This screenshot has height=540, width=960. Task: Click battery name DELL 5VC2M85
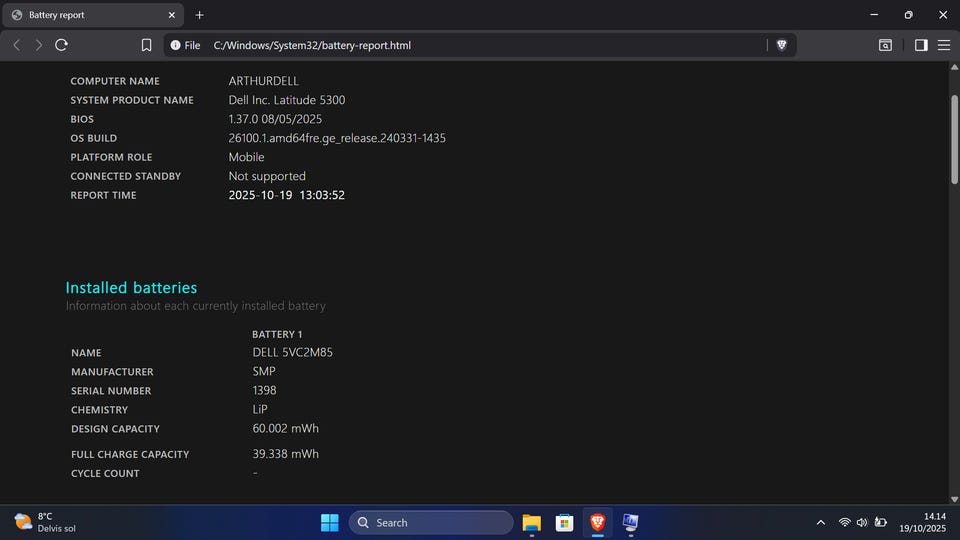(292, 352)
